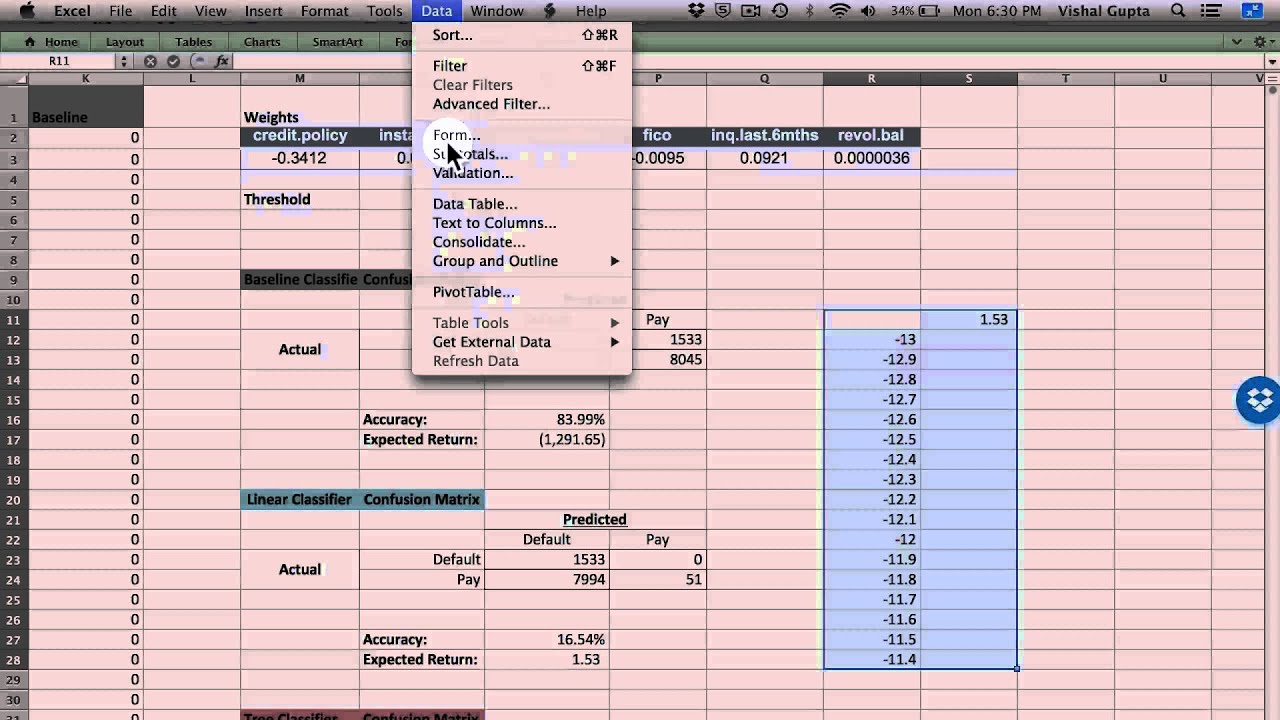Open Time Machine menu bar icon
The height and width of the screenshot is (720, 1280).
(781, 11)
